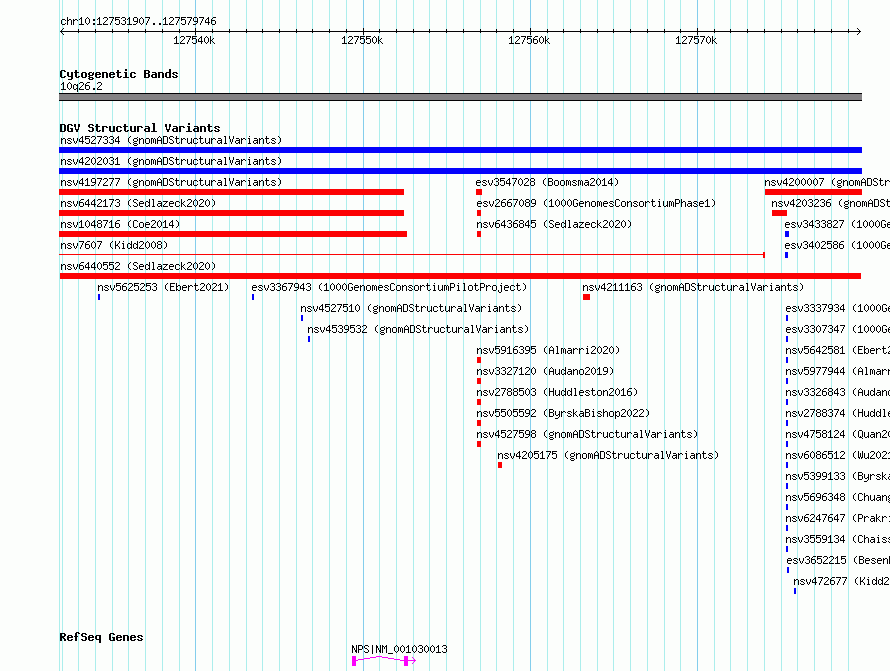Viewport: 890px width, 671px height.
Task: Select the nsv4758124 variant label
Action: point(838,434)
